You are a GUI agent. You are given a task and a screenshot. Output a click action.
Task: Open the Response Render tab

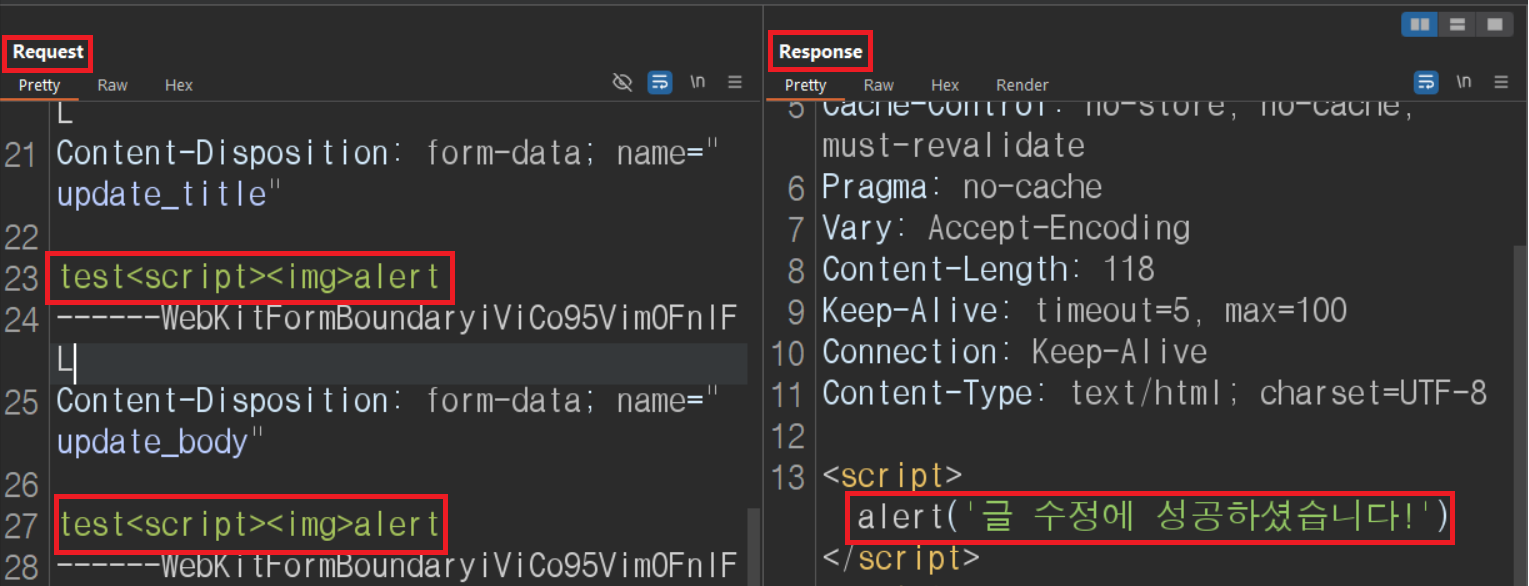pyautogui.click(x=1022, y=85)
